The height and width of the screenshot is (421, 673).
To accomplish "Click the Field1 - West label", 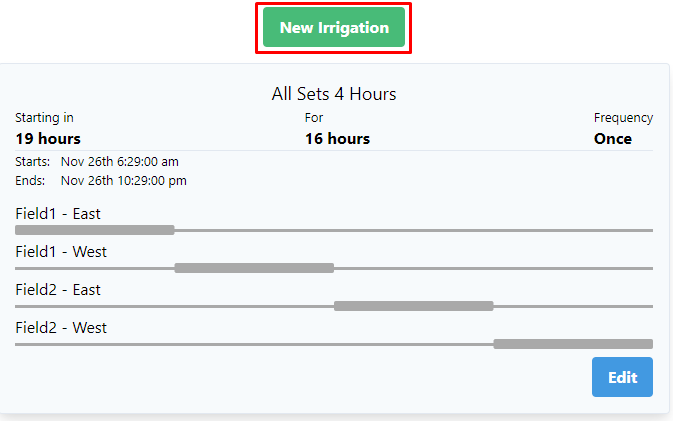I will [x=61, y=251].
